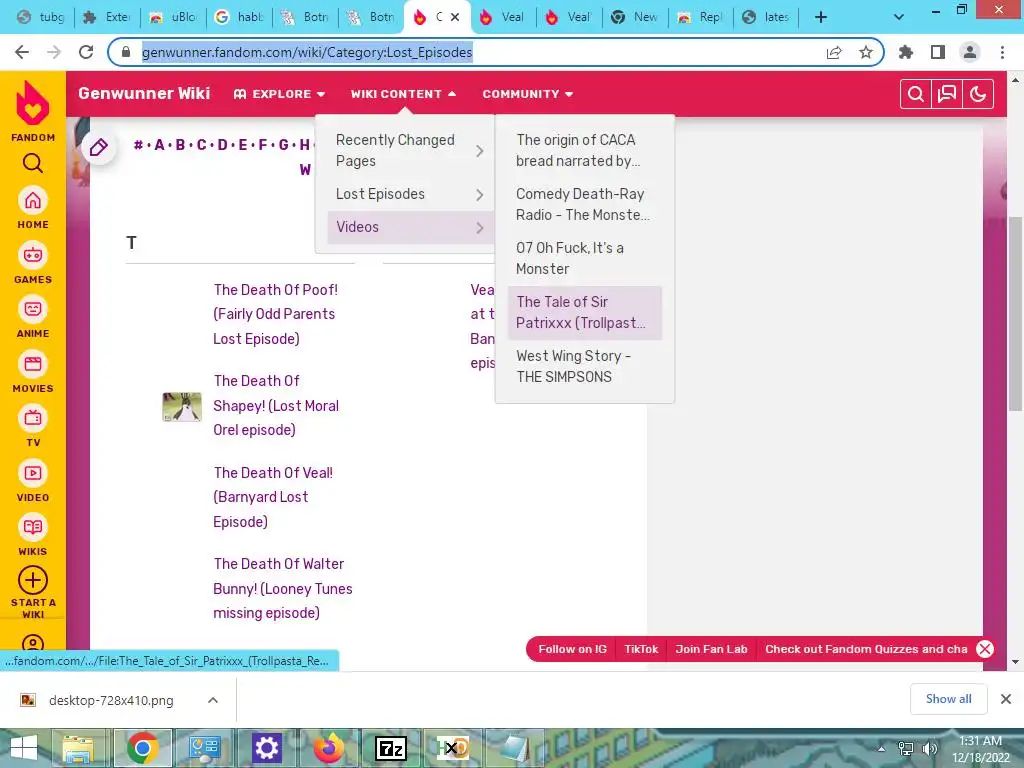This screenshot has height=768, width=1024.
Task: Click the volume speaker tray icon
Action: click(929, 748)
